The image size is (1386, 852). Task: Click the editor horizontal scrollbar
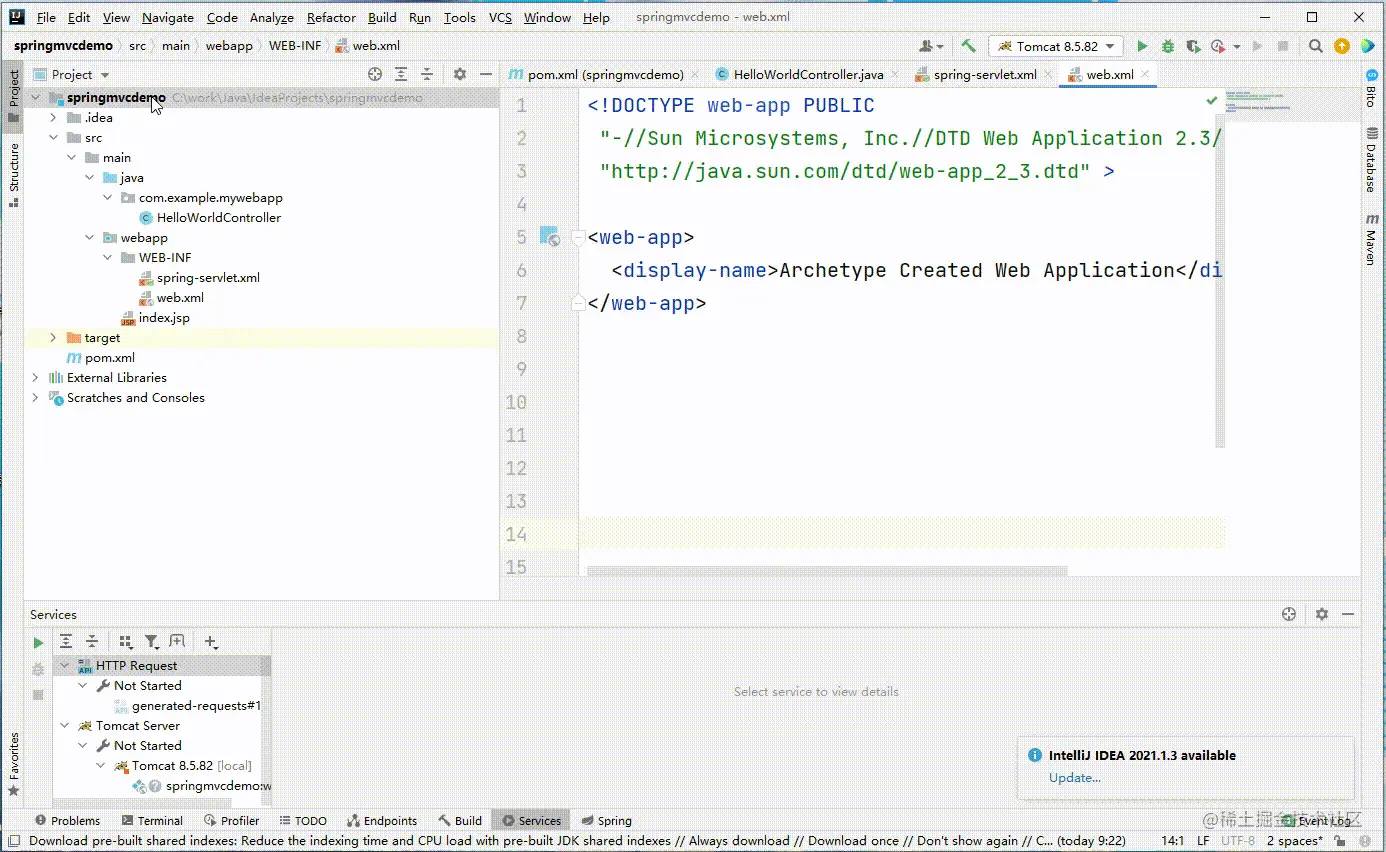coord(826,571)
